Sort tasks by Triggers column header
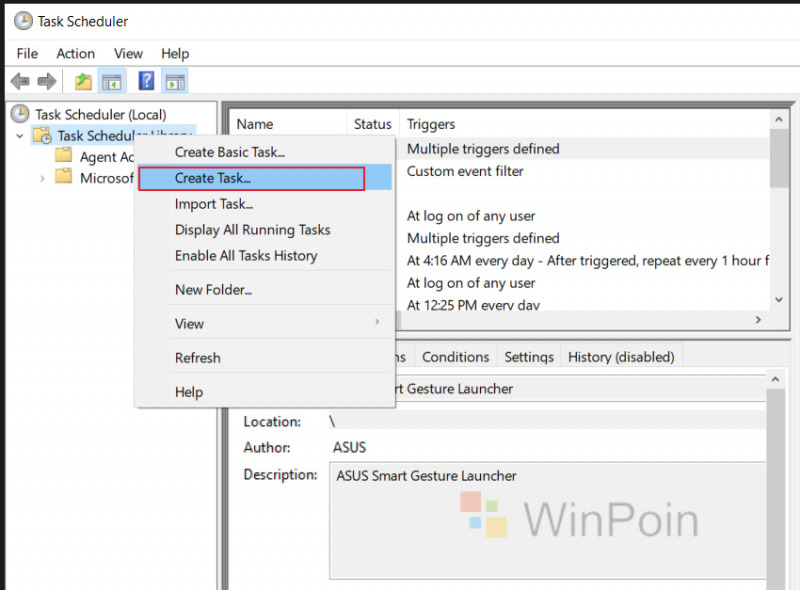The height and width of the screenshot is (590, 800). coord(584,124)
